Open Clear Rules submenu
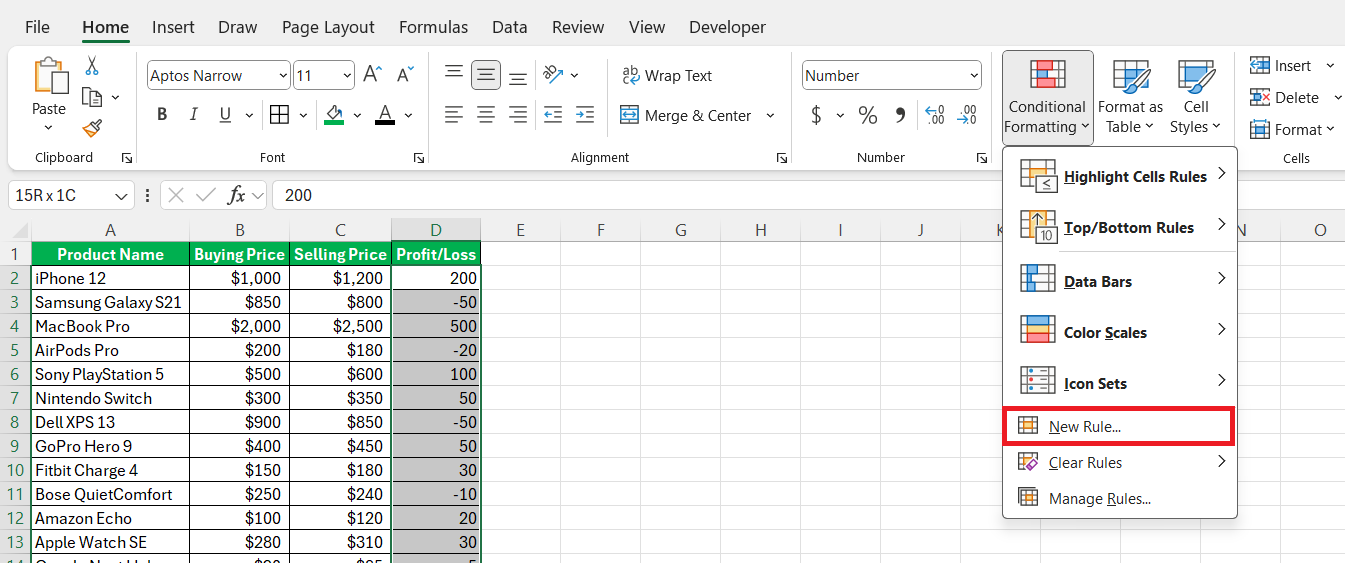Viewport: 1345px width, 563px height. (1120, 462)
